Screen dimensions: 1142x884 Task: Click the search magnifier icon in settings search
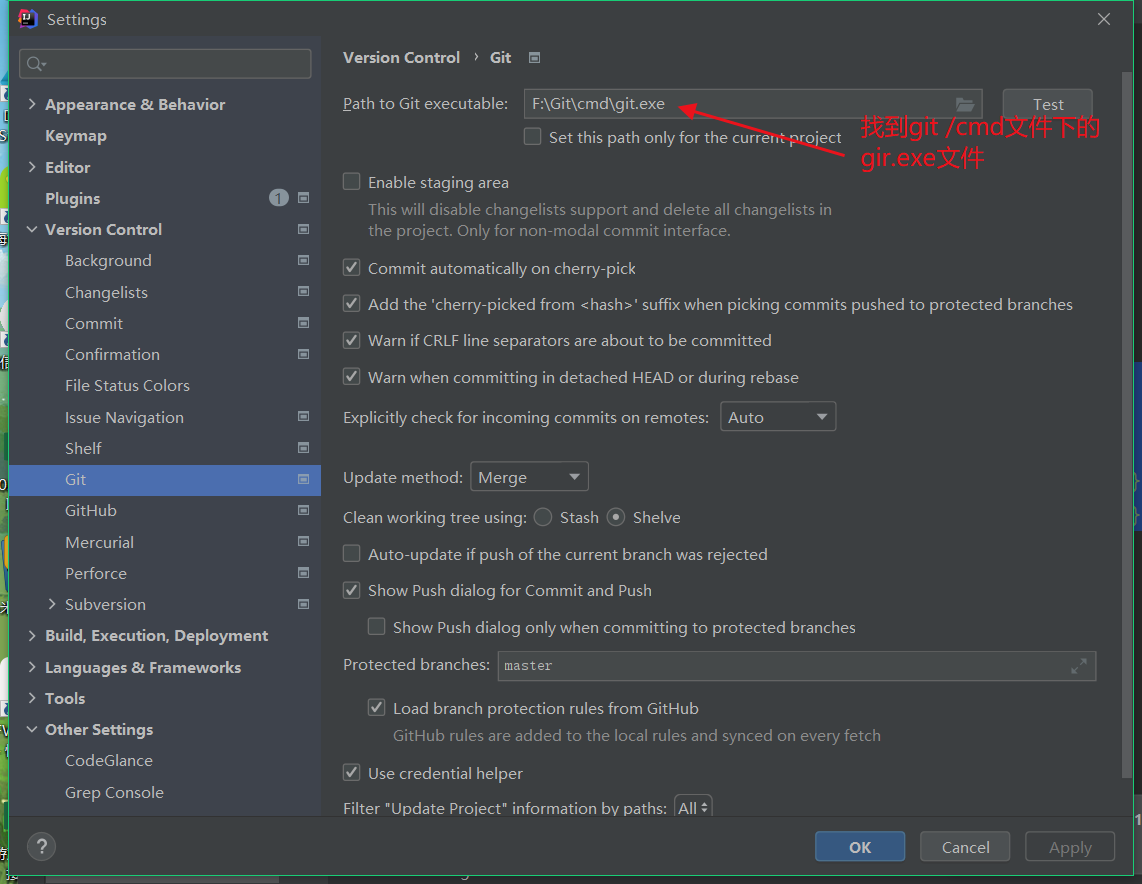pyautogui.click(x=36, y=64)
